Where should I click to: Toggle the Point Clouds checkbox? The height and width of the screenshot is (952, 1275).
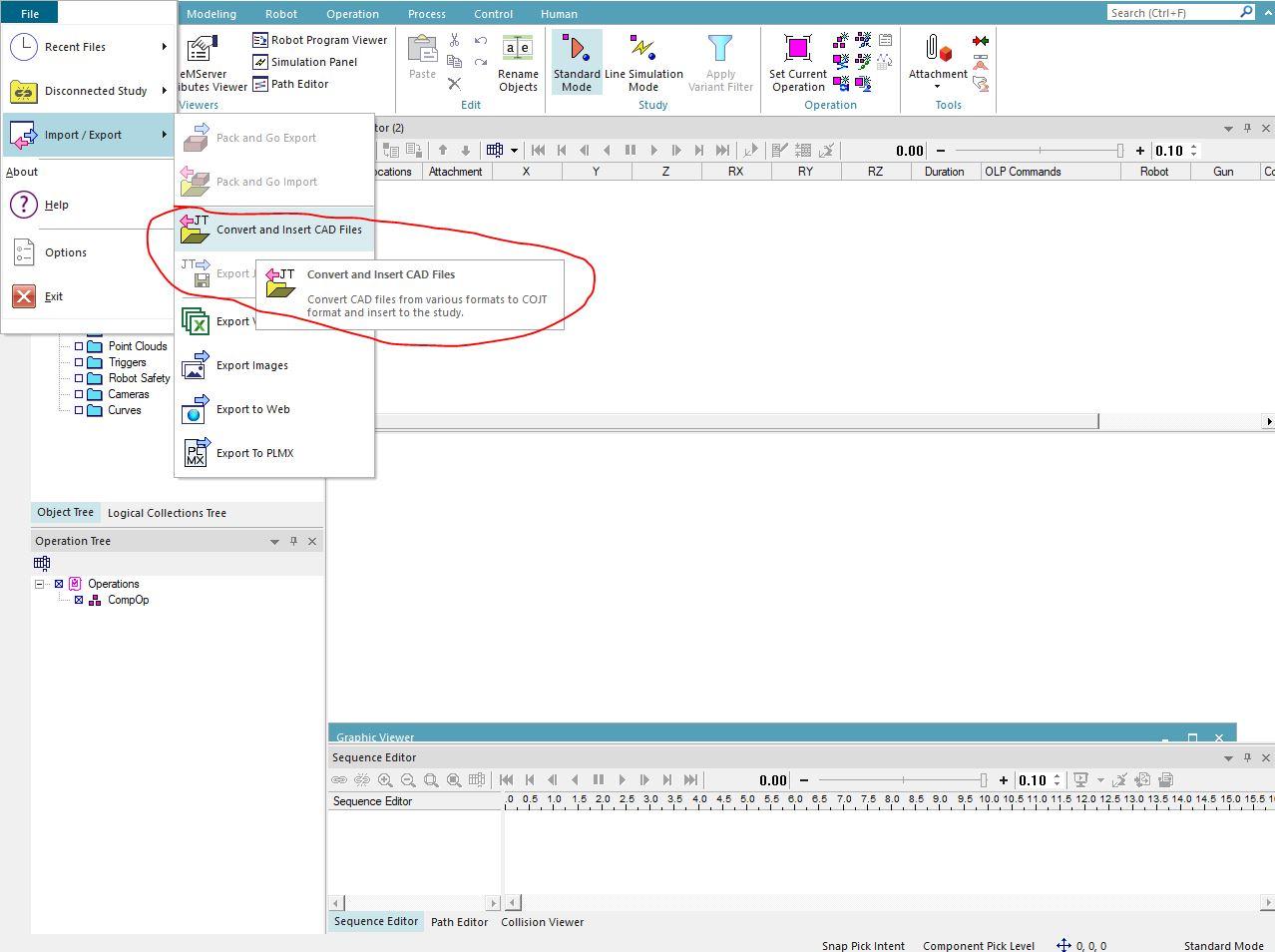(81, 346)
